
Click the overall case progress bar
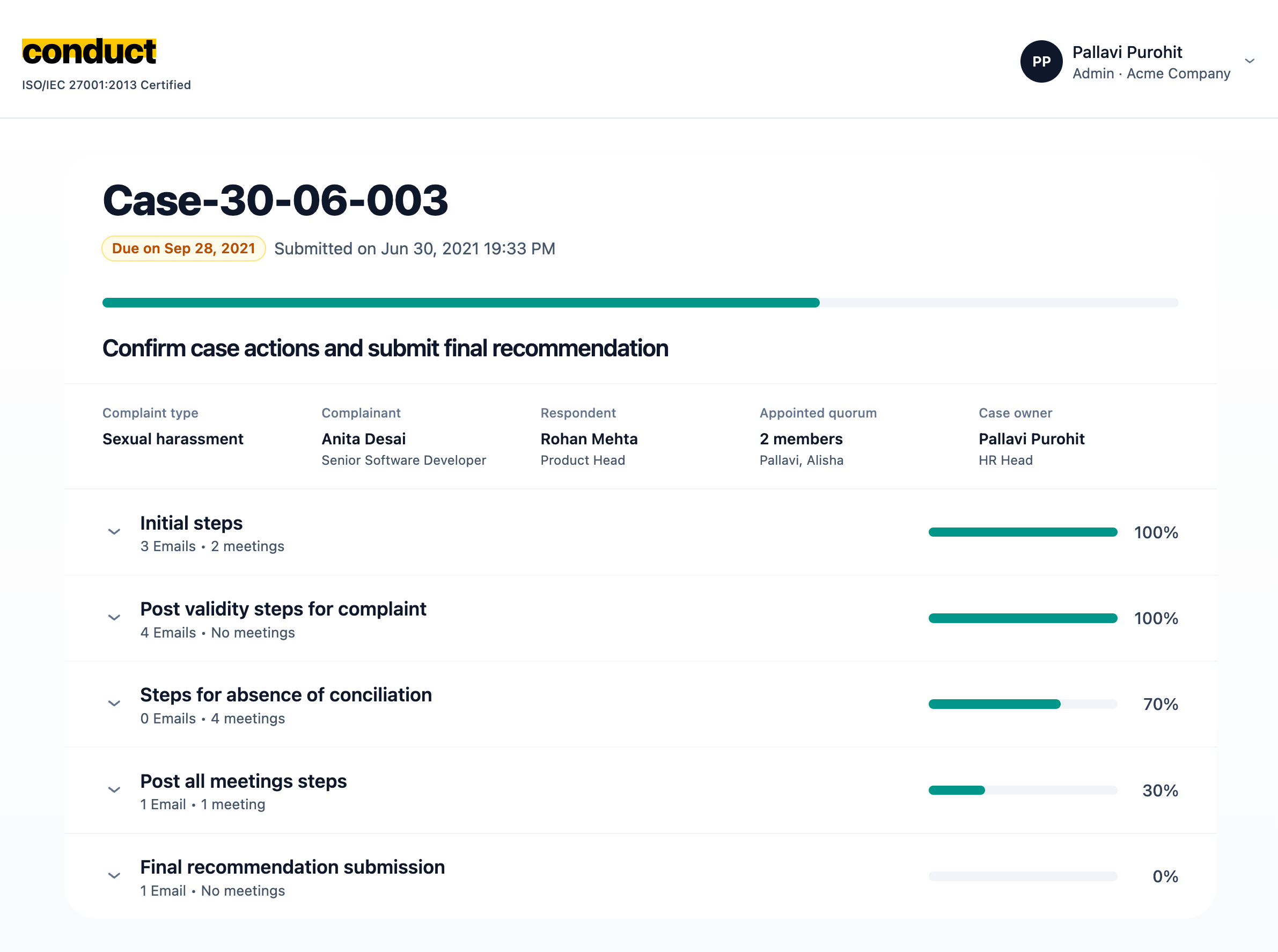point(640,302)
